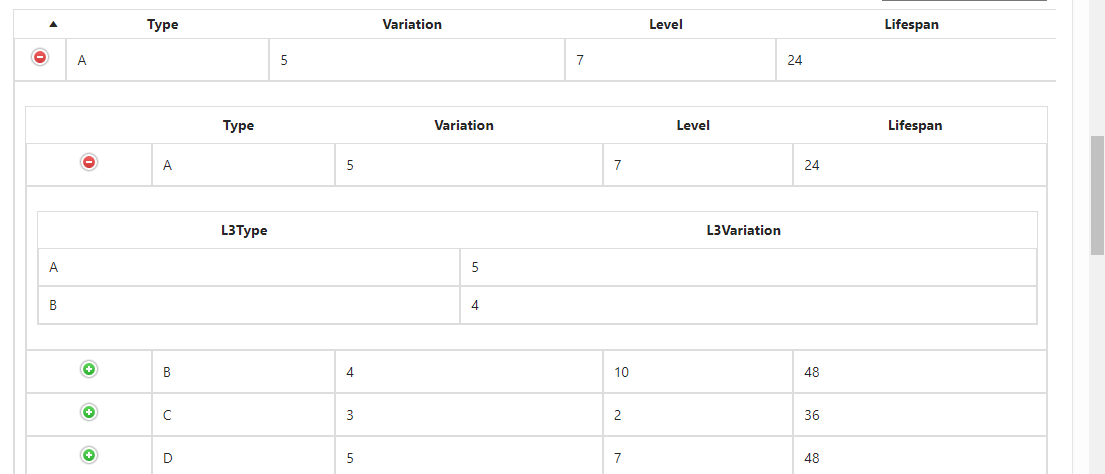This screenshot has width=1105, height=474.
Task: Sort outer table by Variation header
Action: tap(412, 25)
